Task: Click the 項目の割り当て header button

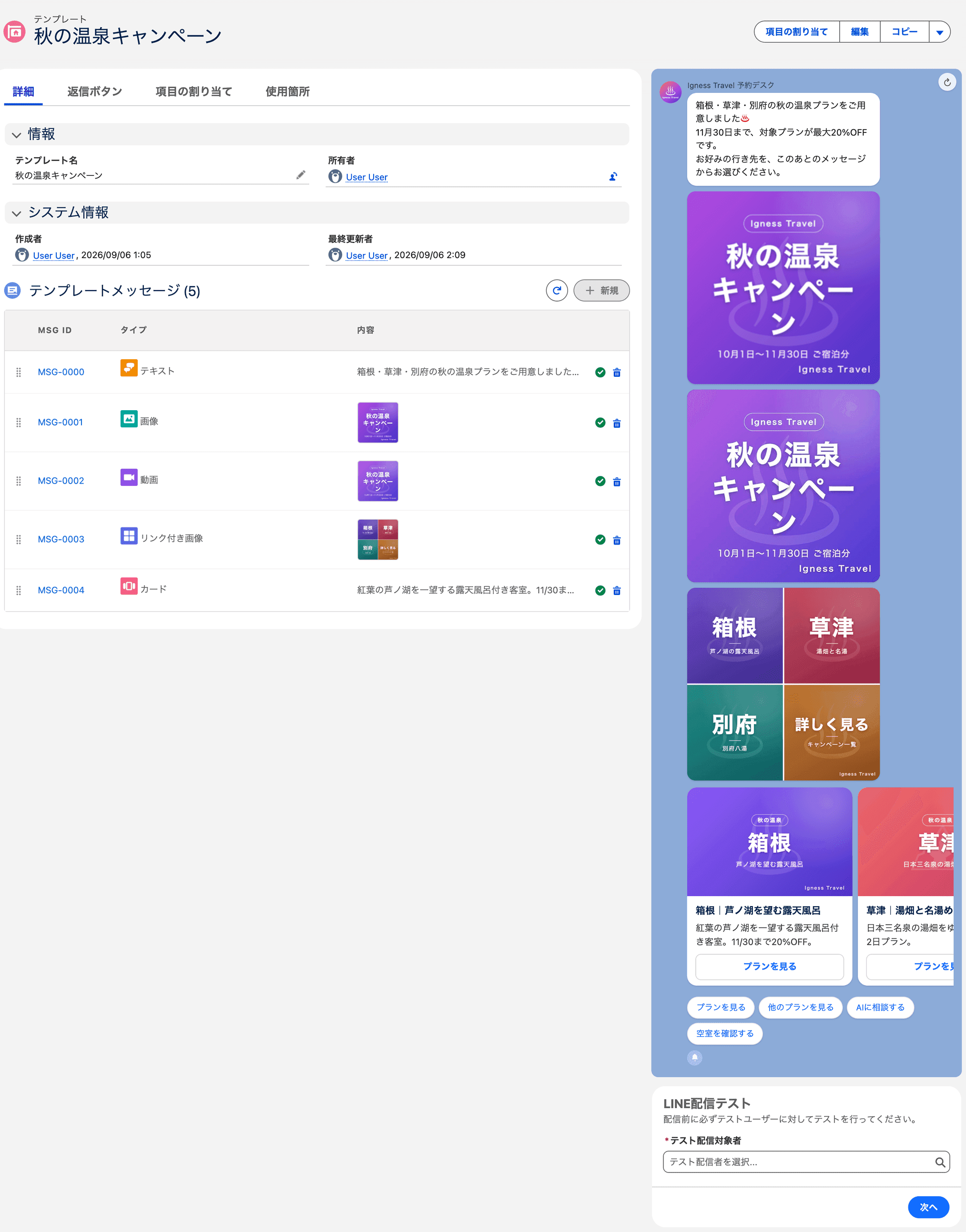Action: (796, 32)
